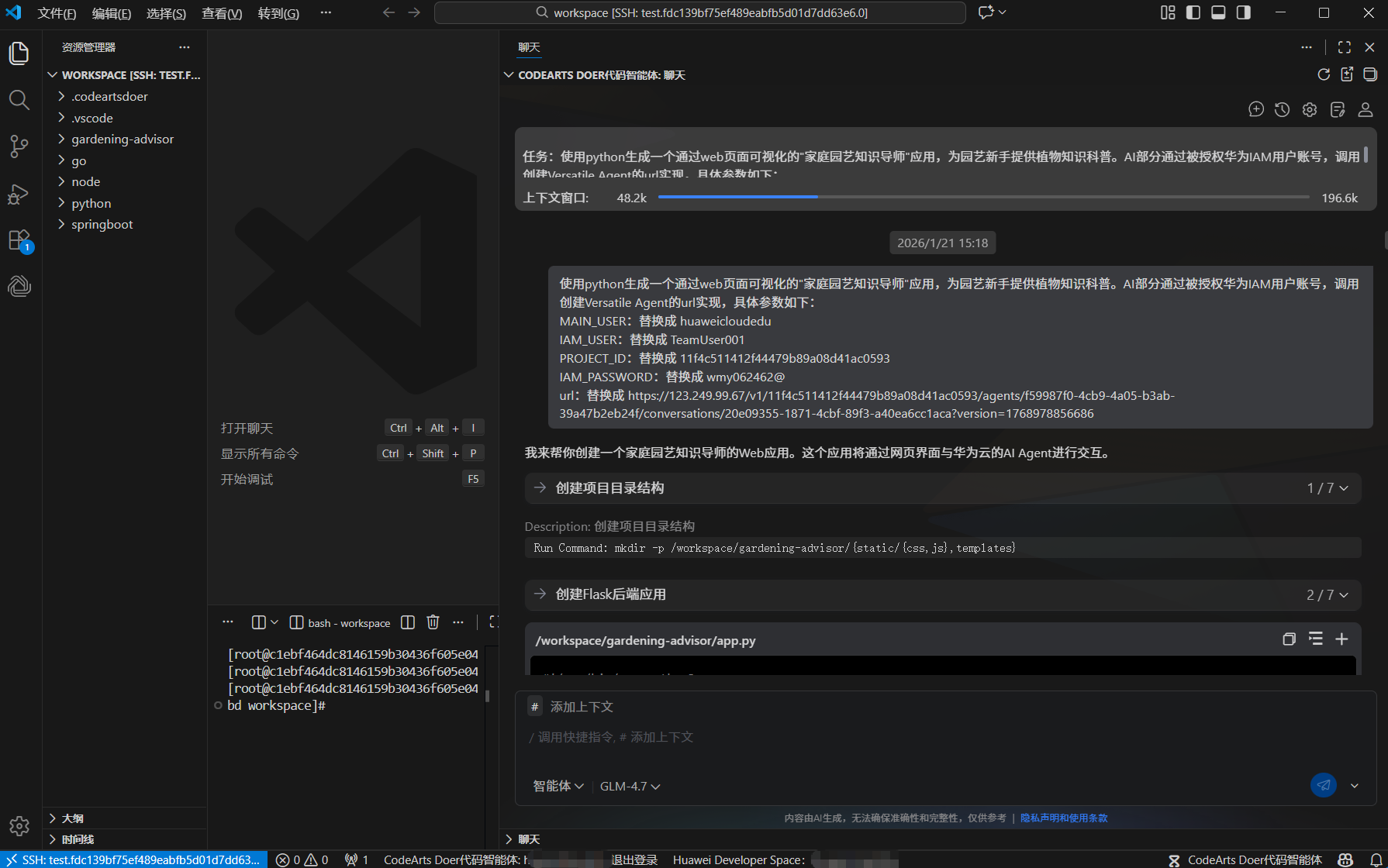Click the diff lines icon on app.py
The width and height of the screenshot is (1388, 868).
[1316, 639]
